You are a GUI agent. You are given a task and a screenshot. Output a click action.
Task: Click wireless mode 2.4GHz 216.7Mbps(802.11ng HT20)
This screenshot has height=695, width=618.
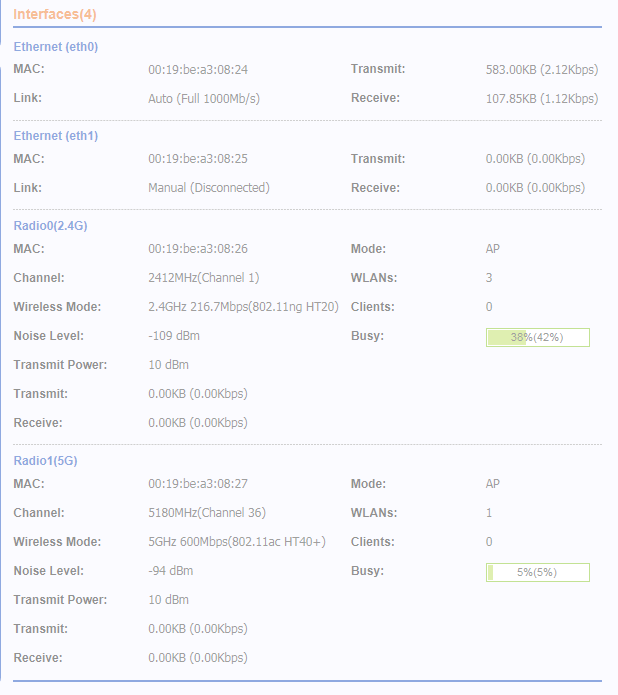click(243, 307)
